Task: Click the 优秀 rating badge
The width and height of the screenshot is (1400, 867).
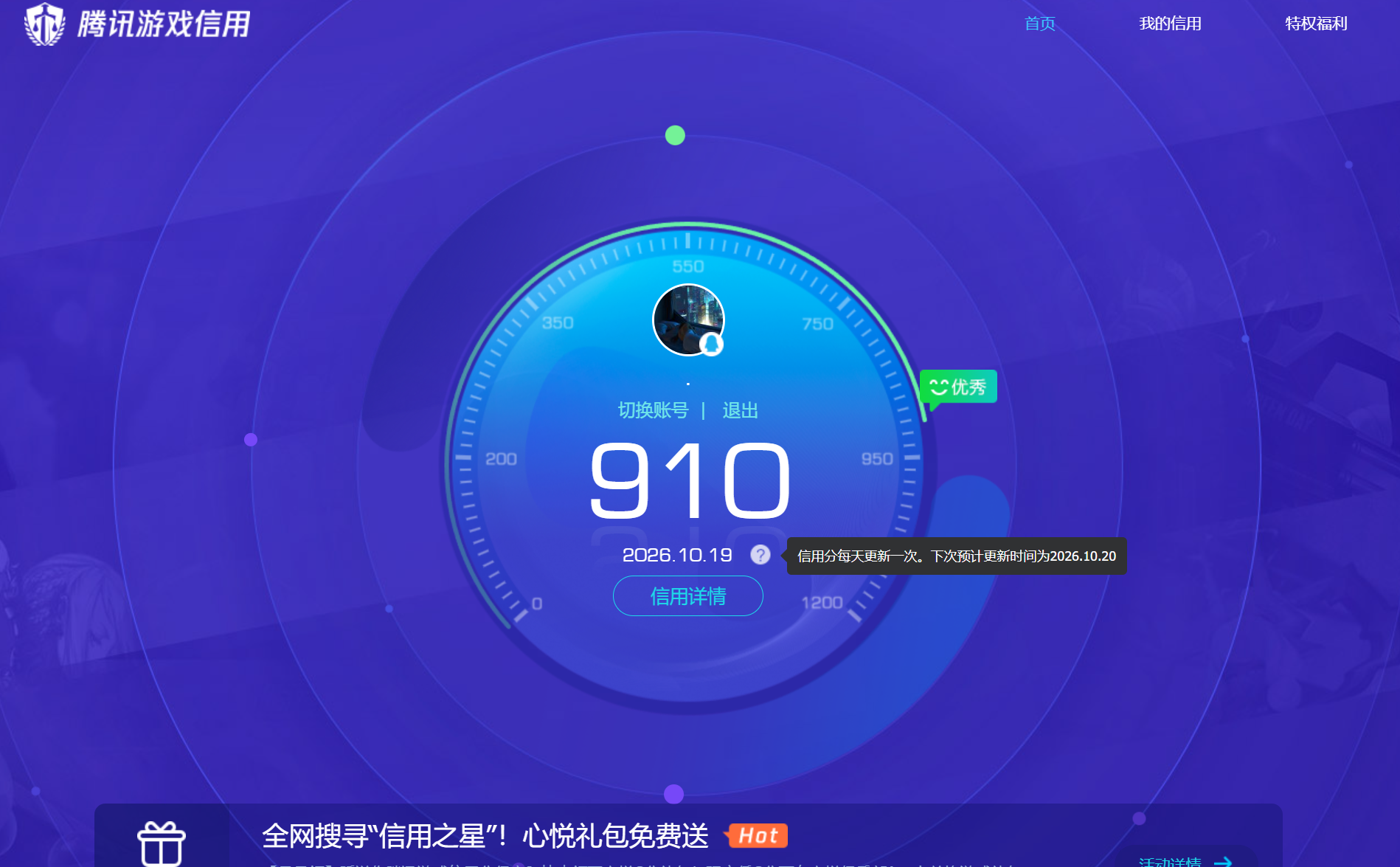Action: pyautogui.click(x=958, y=387)
